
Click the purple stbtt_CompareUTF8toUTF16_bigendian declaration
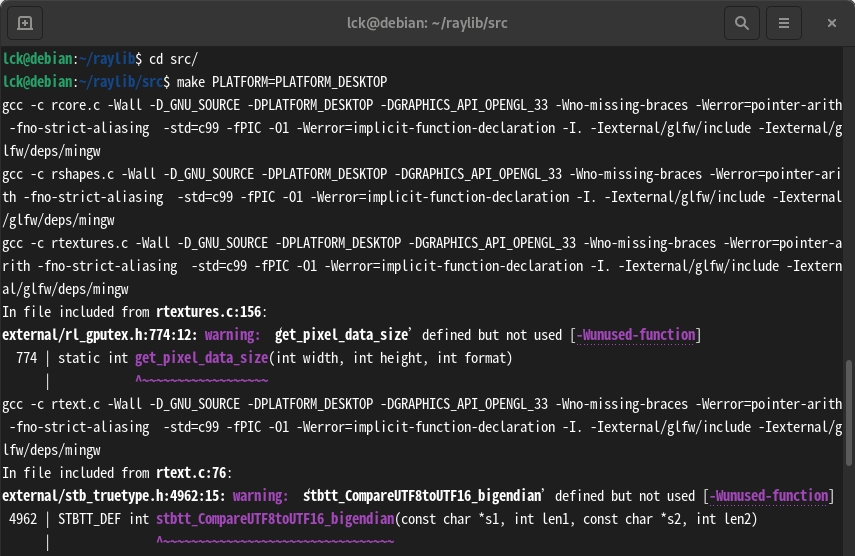[275, 519]
